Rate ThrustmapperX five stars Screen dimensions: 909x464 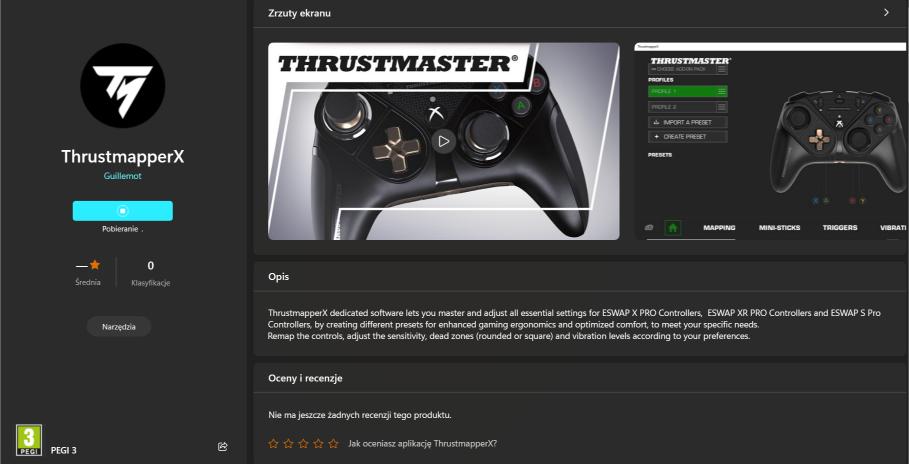(x=333, y=444)
